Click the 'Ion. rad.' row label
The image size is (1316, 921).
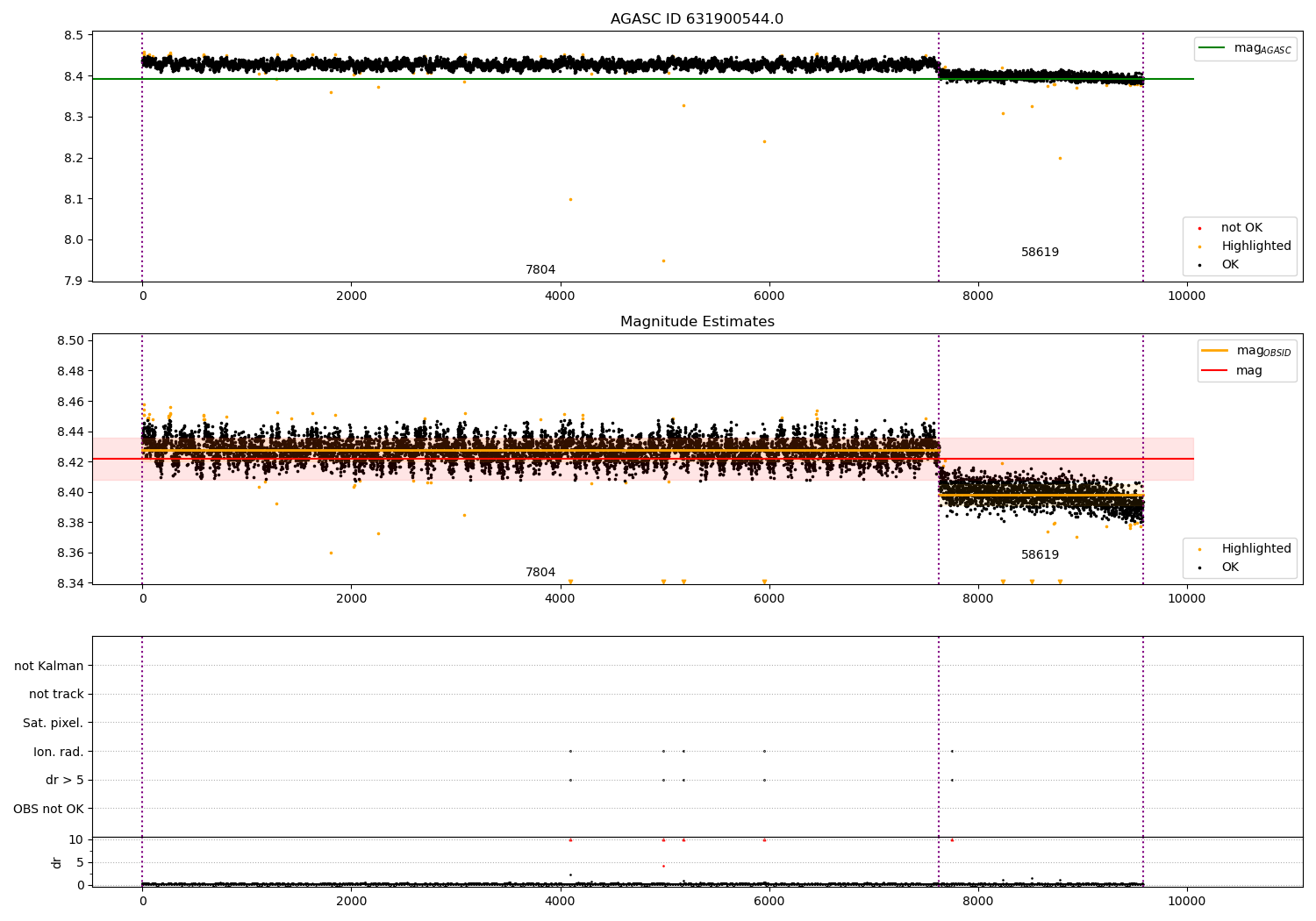[59, 752]
